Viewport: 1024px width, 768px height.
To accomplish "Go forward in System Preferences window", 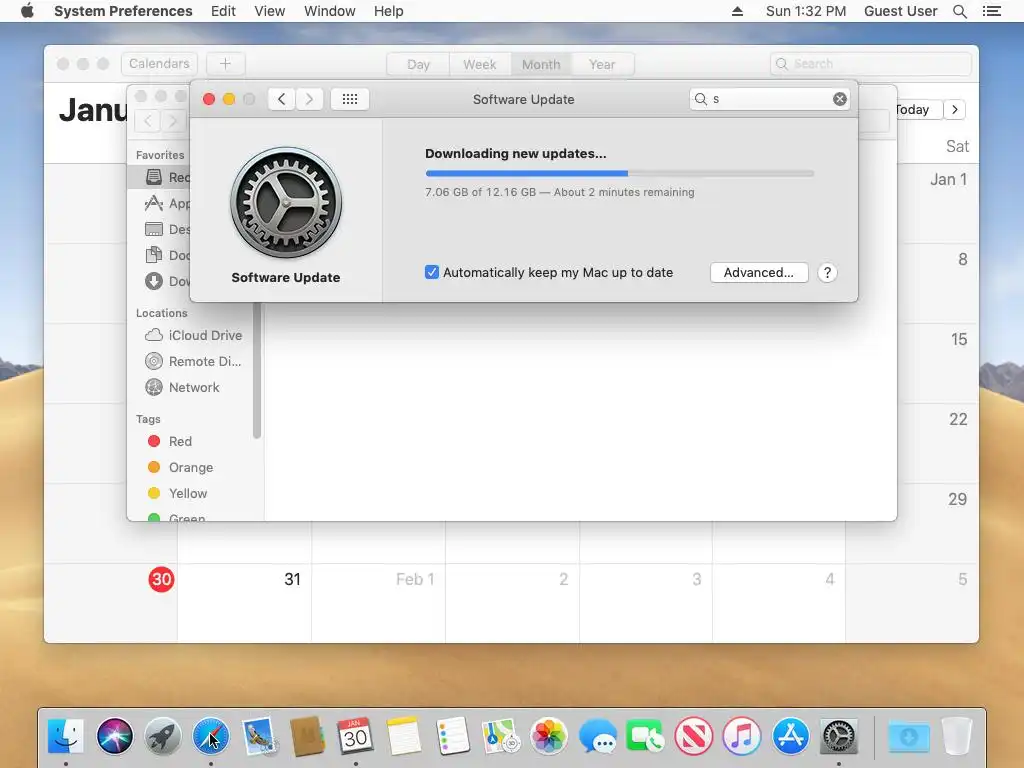I will tap(310, 99).
